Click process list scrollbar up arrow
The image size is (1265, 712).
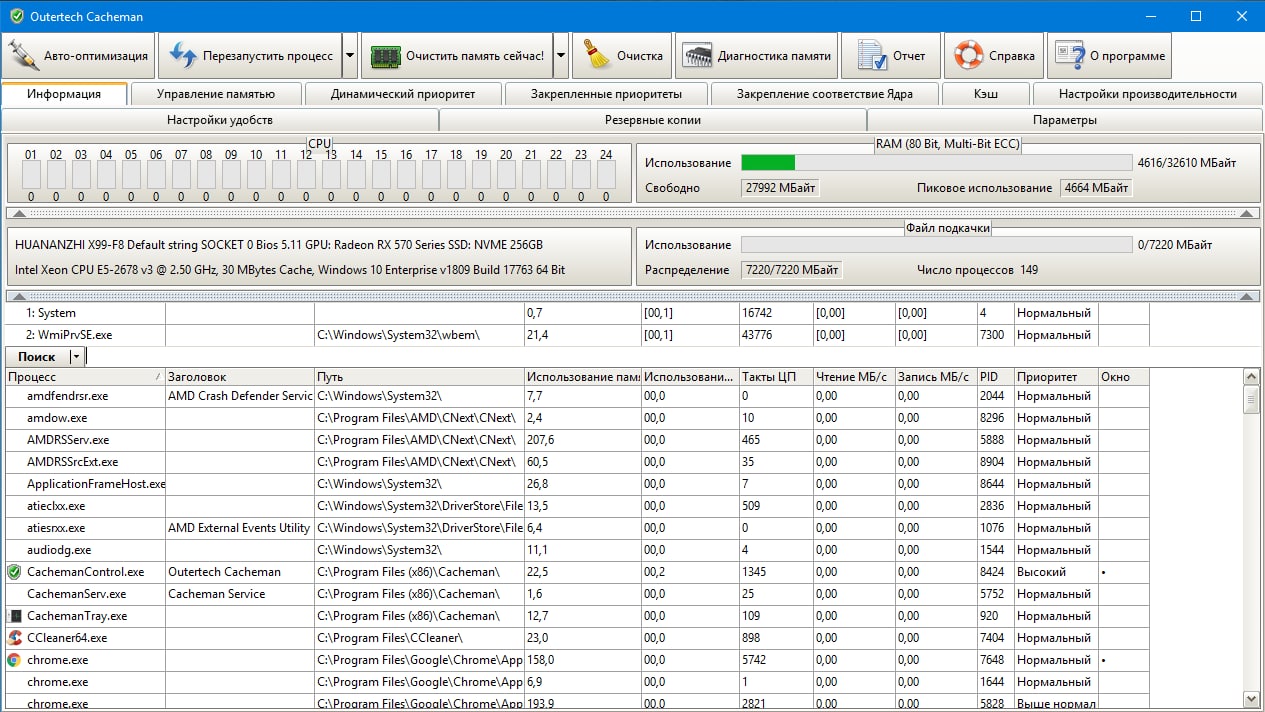(x=1251, y=377)
